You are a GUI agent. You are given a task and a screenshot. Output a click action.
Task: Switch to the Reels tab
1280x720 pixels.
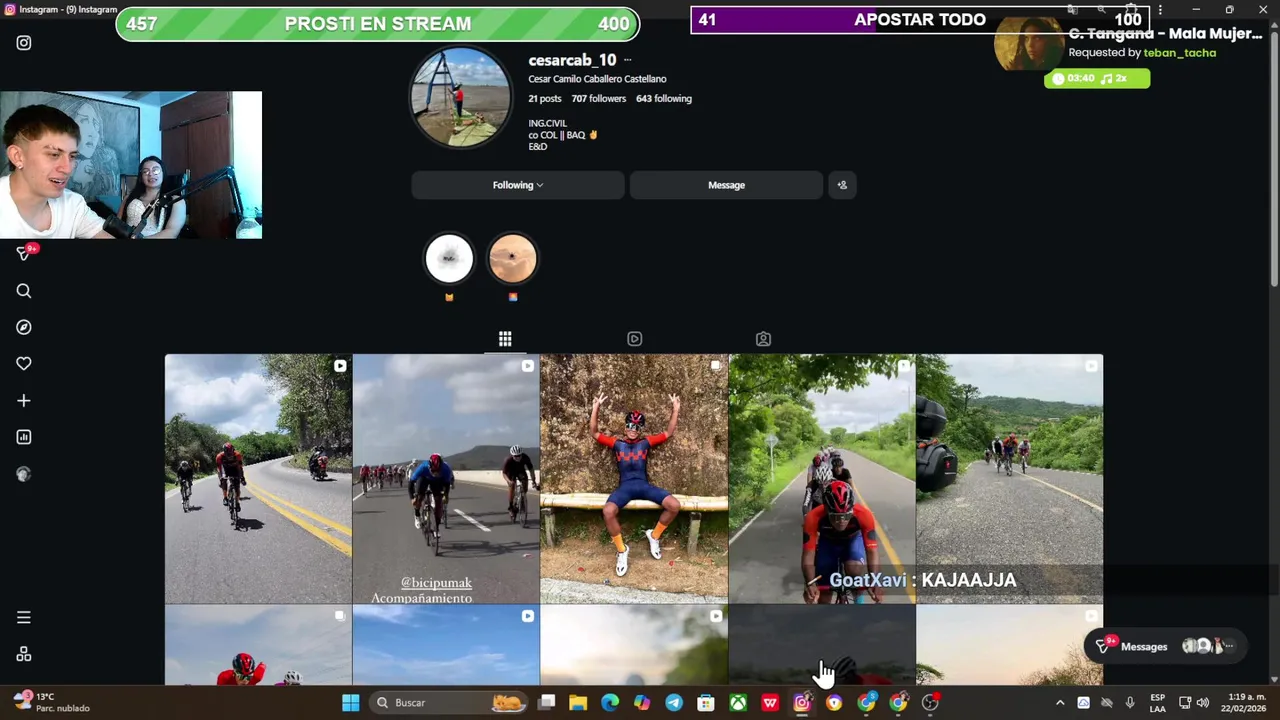[x=634, y=339]
